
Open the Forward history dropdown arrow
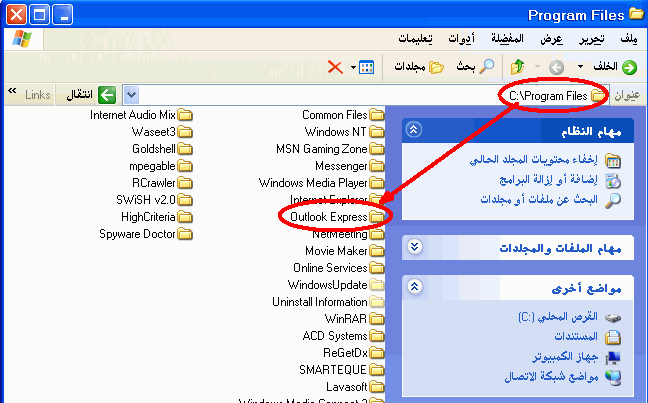(x=537, y=67)
